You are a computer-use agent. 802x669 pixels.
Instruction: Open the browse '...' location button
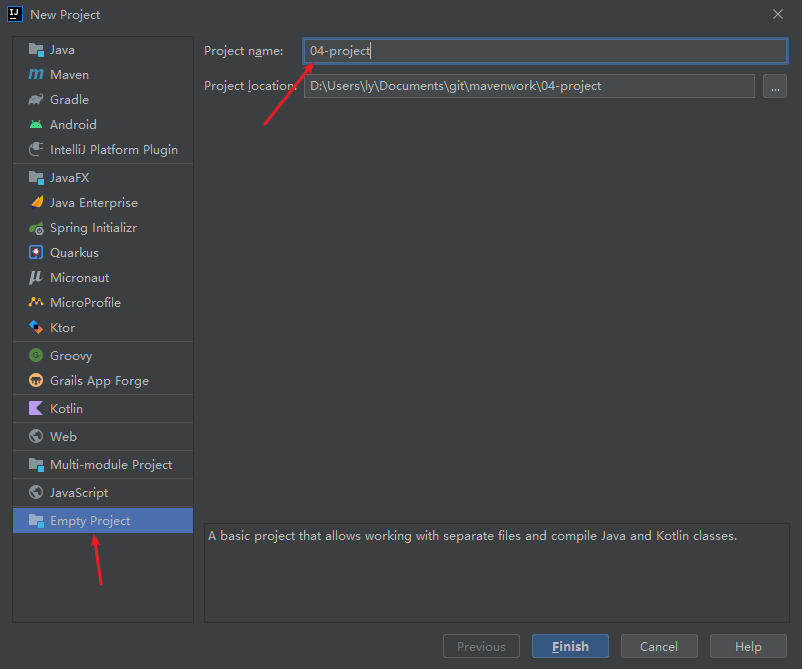(775, 86)
